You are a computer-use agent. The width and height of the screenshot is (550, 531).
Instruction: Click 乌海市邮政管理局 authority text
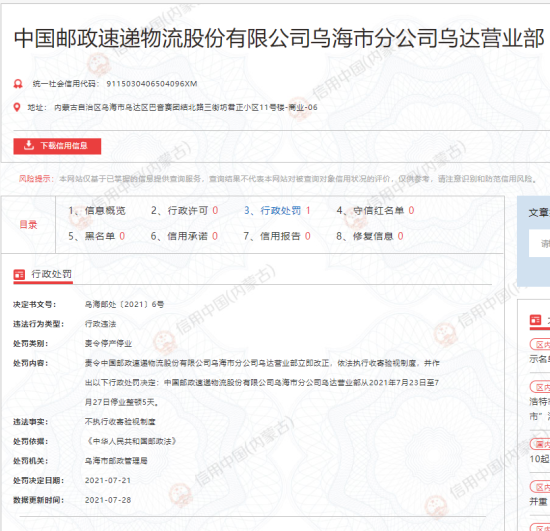[116, 461]
